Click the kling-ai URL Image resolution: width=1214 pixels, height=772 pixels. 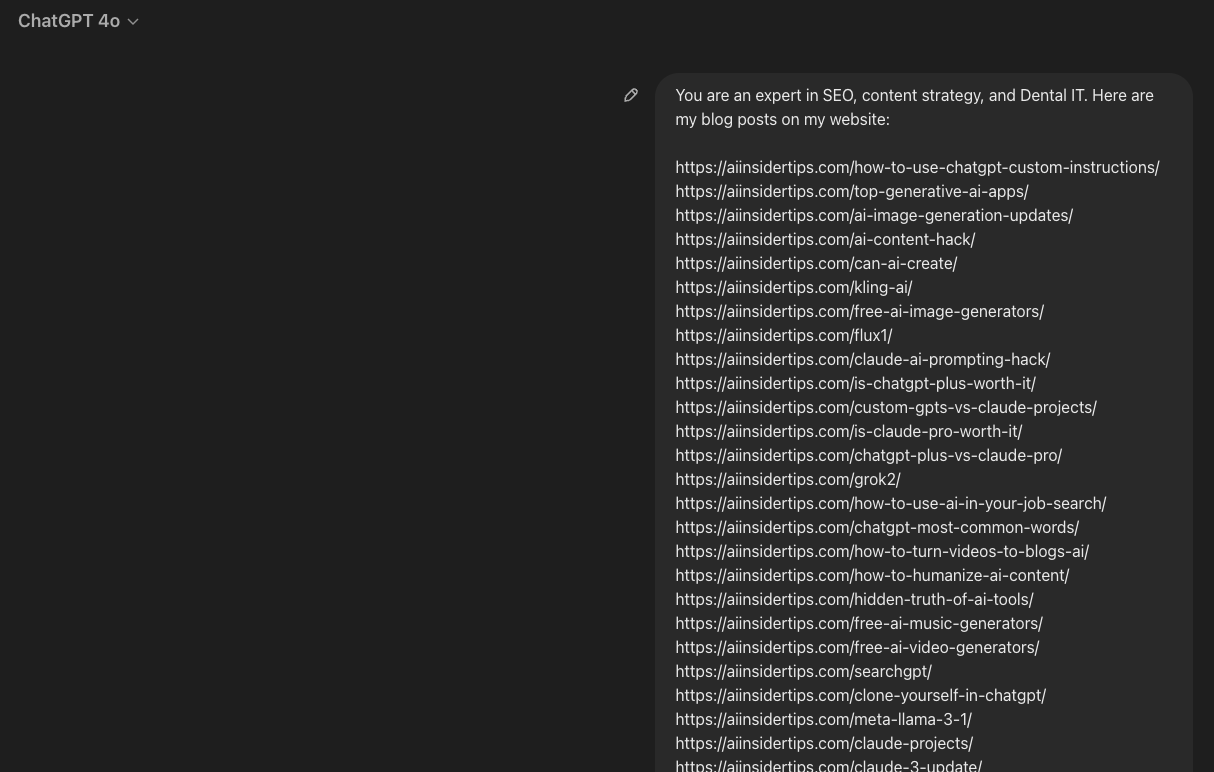[x=793, y=287]
